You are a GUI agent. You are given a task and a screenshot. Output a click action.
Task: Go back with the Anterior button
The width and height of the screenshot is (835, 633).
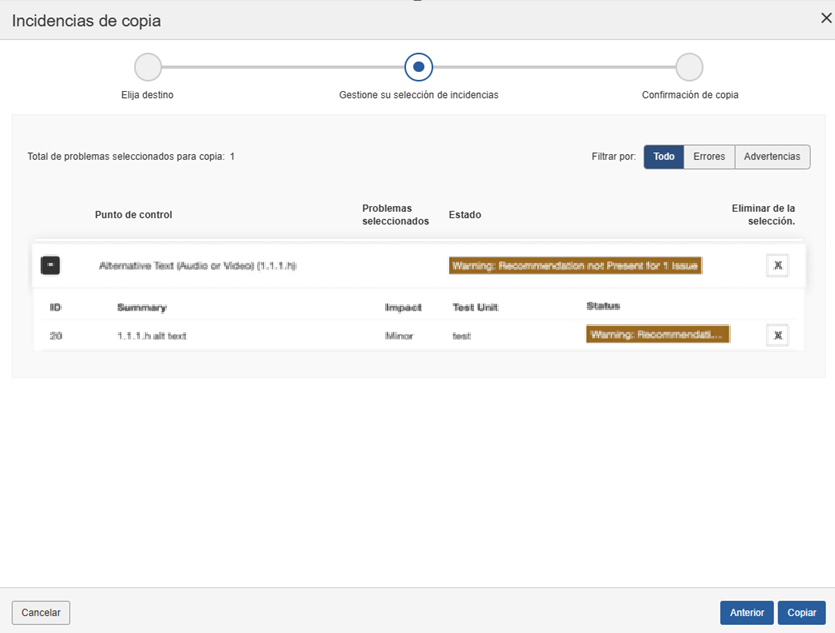[x=746, y=613]
